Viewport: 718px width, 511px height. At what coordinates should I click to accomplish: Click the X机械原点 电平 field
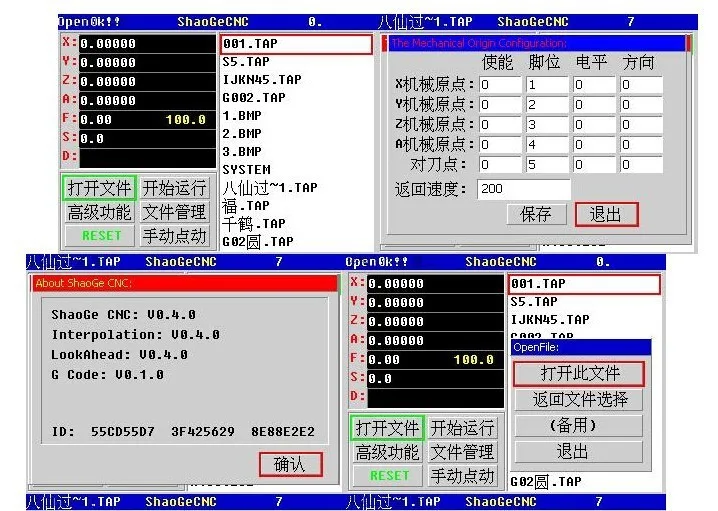point(594,85)
